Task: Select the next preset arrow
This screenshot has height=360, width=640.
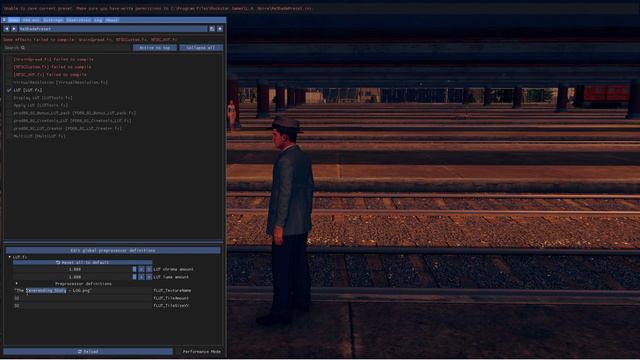Action: pos(14,29)
